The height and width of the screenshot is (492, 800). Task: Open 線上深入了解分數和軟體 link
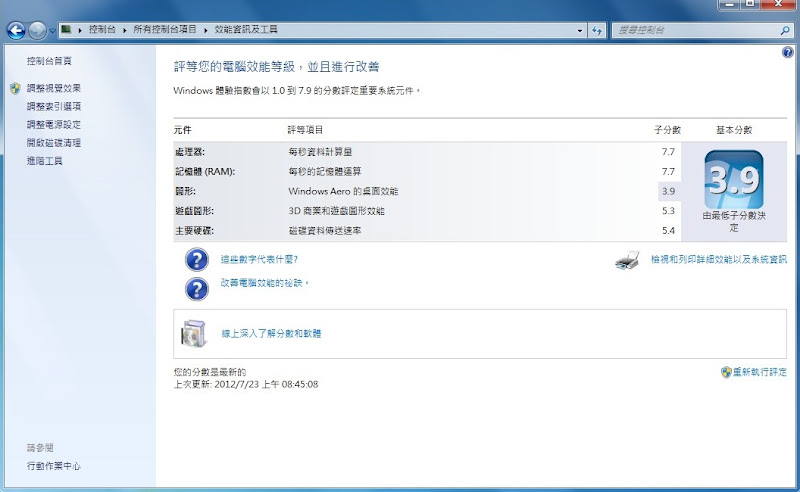click(271, 333)
